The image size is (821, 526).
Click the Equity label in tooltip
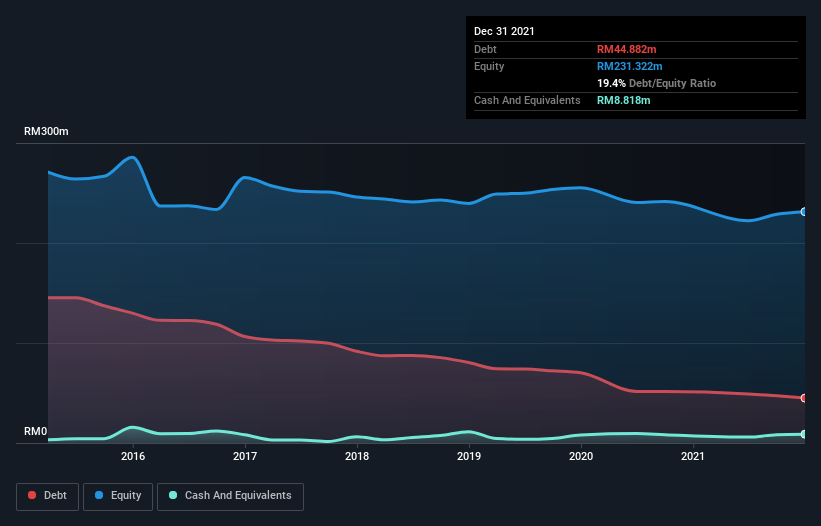tap(489, 66)
